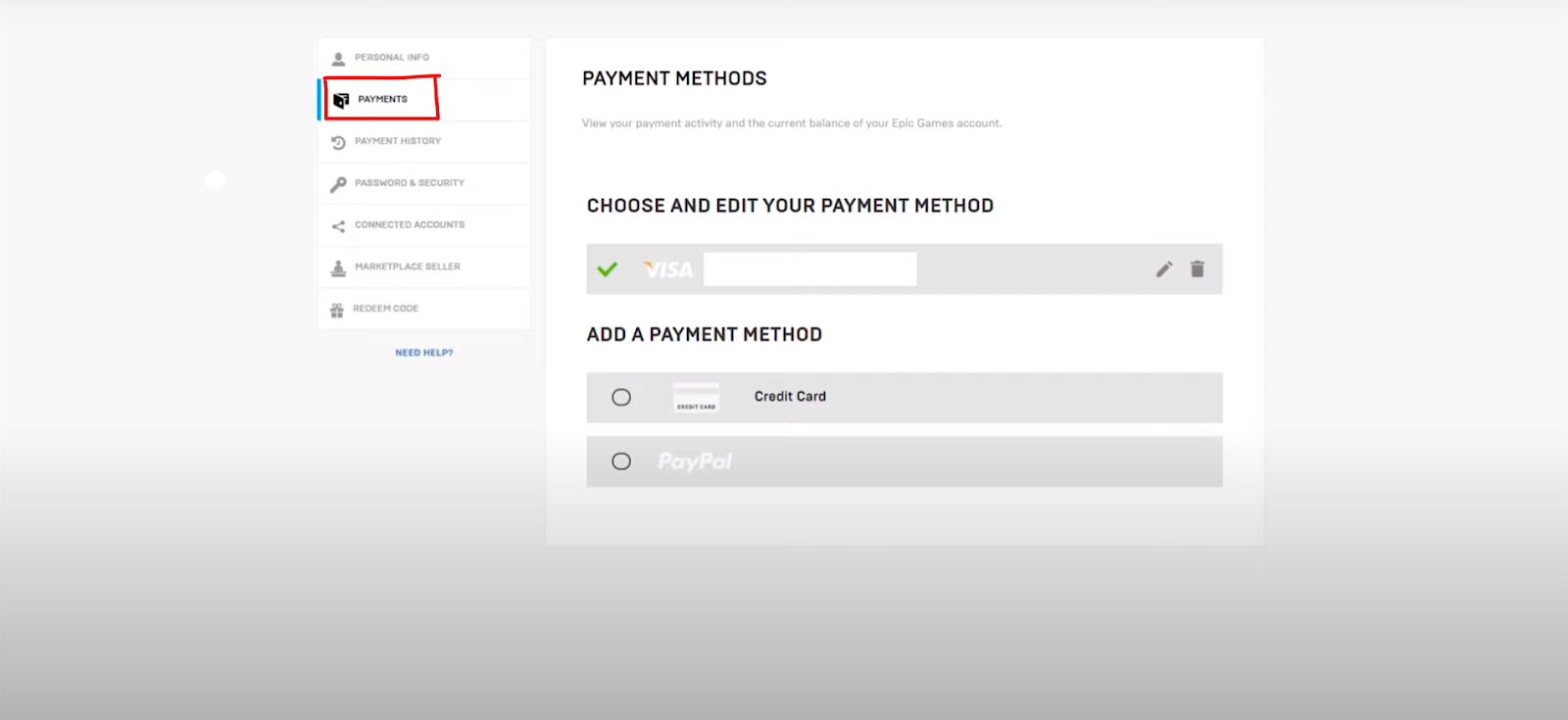This screenshot has height=720, width=1568.
Task: Click the PayPal logo
Action: point(695,461)
